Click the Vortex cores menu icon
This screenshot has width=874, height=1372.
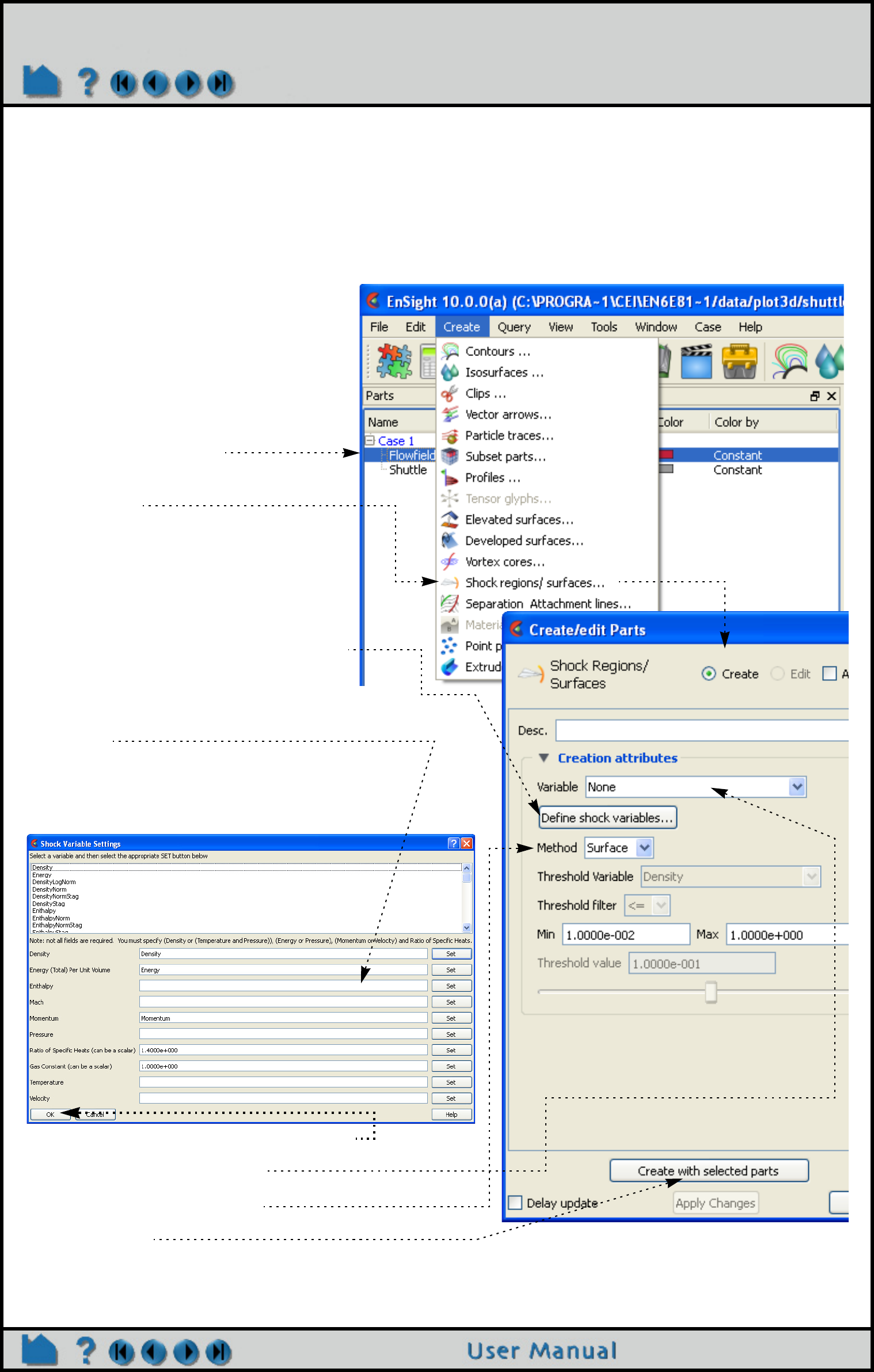(x=449, y=562)
